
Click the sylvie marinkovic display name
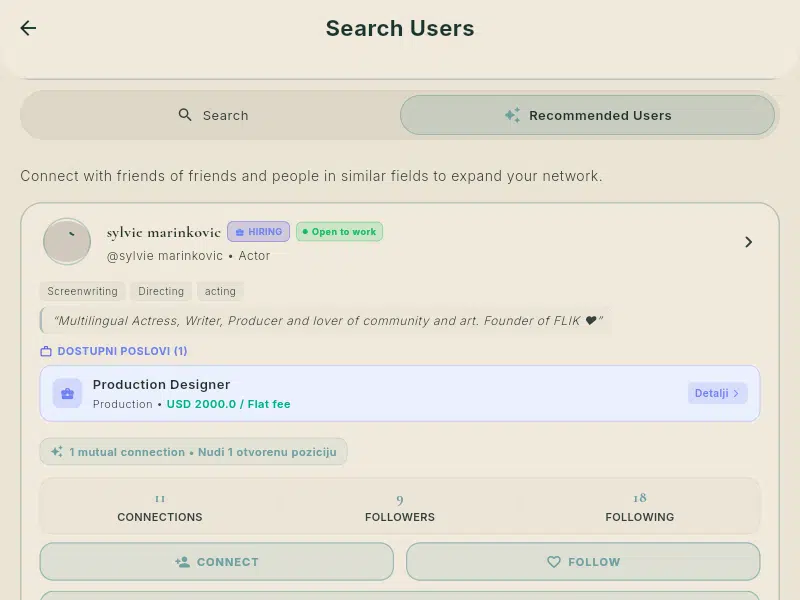pos(164,232)
